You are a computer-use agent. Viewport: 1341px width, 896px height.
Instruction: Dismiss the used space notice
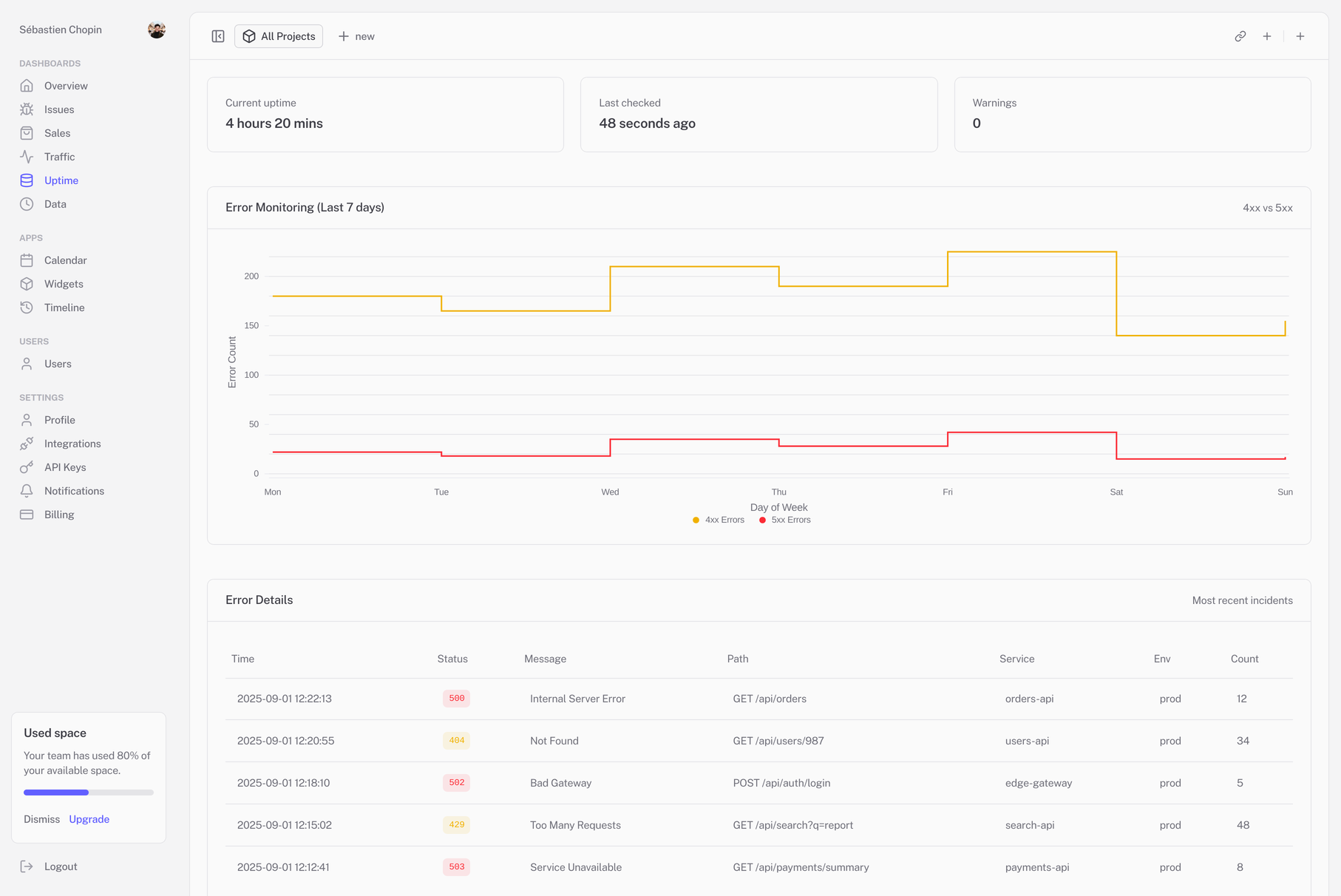(41, 819)
